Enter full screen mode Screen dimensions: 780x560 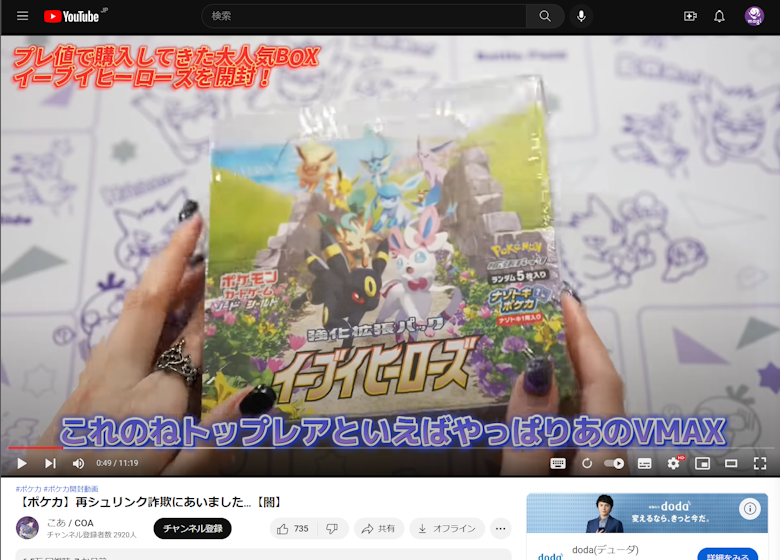pyautogui.click(x=760, y=464)
